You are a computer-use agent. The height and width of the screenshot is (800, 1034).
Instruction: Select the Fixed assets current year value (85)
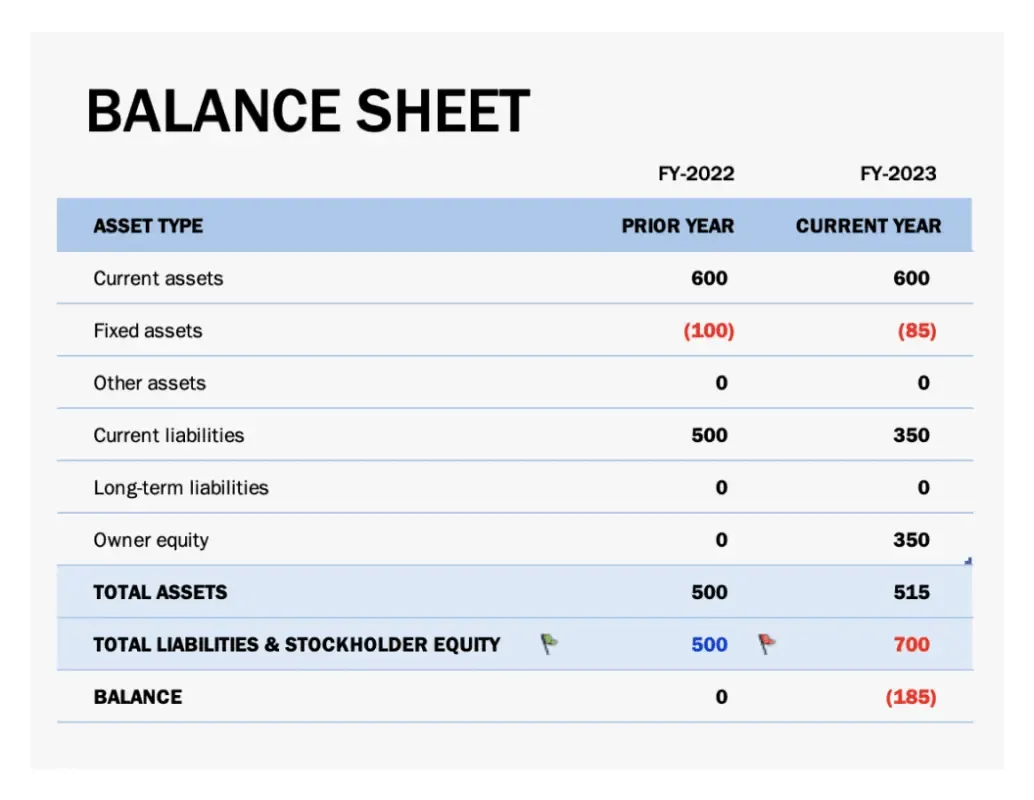click(917, 330)
